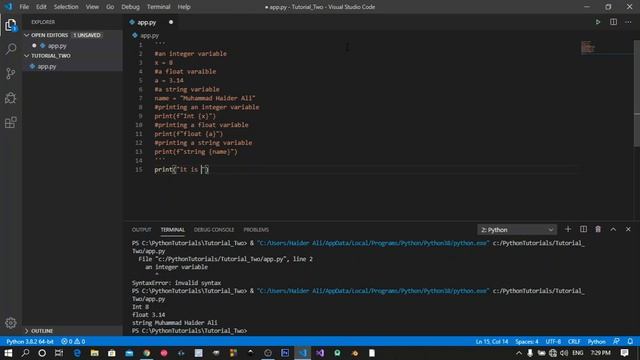
Task: Open Cortana circle on taskbar
Action: [42, 353]
